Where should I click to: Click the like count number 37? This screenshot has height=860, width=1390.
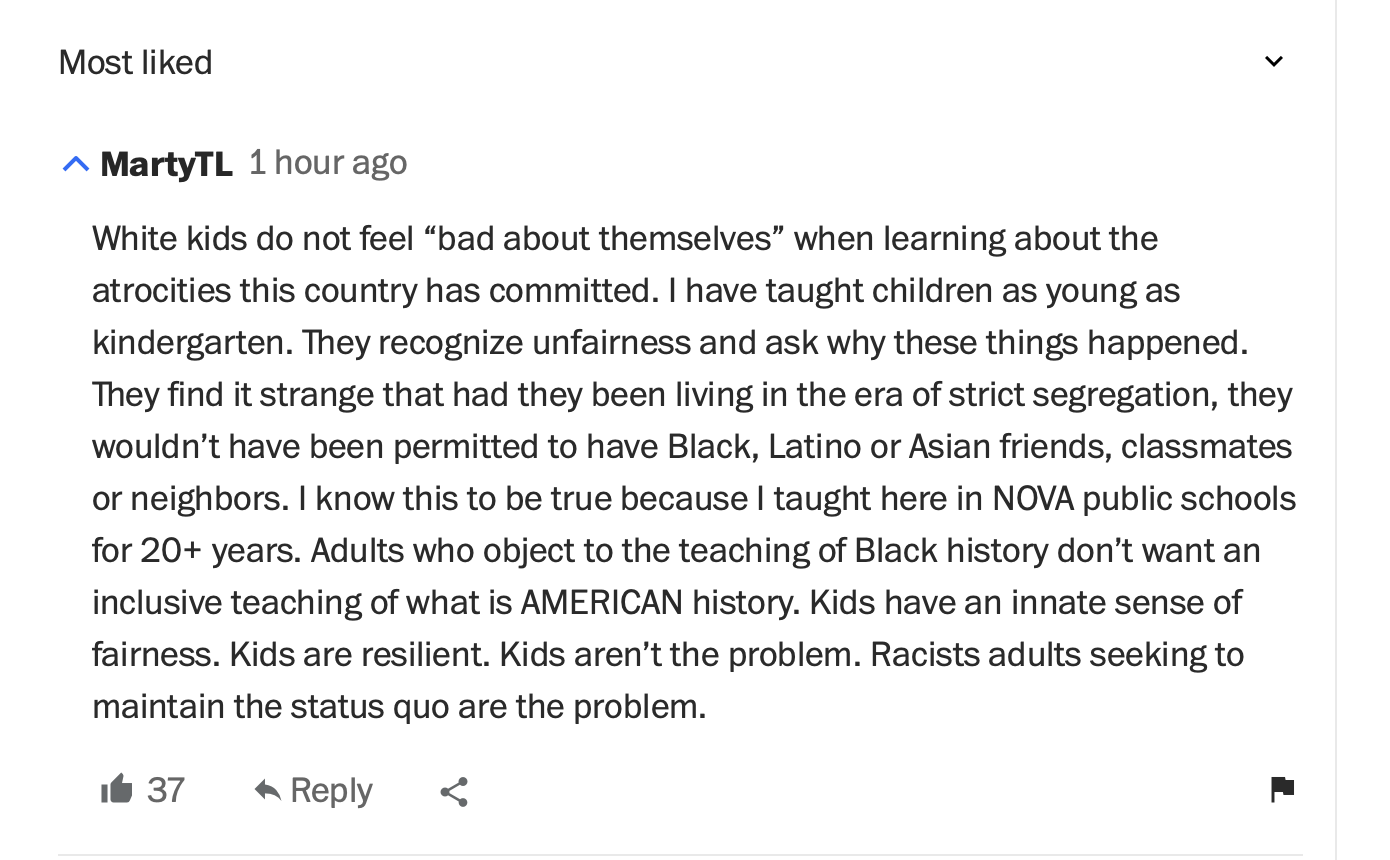[166, 790]
